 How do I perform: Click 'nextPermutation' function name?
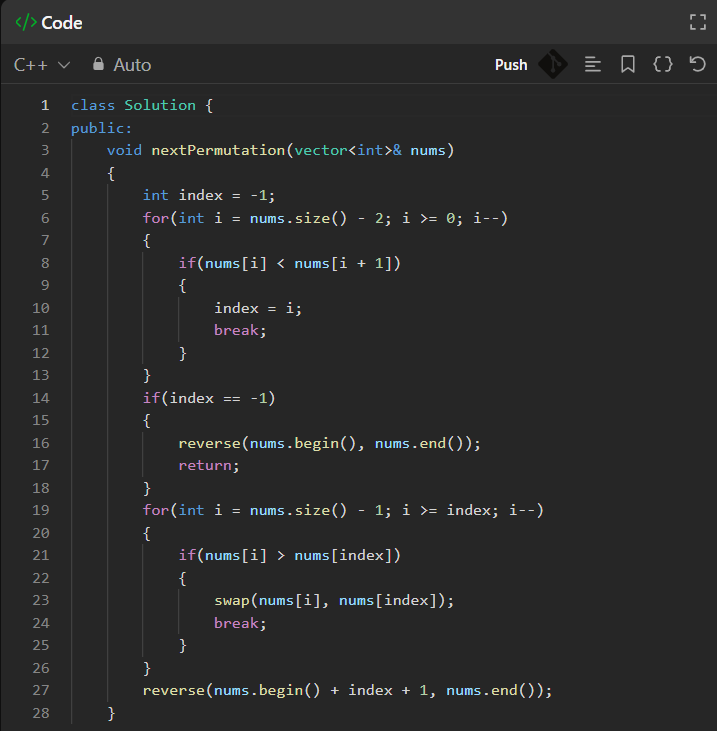(x=218, y=151)
